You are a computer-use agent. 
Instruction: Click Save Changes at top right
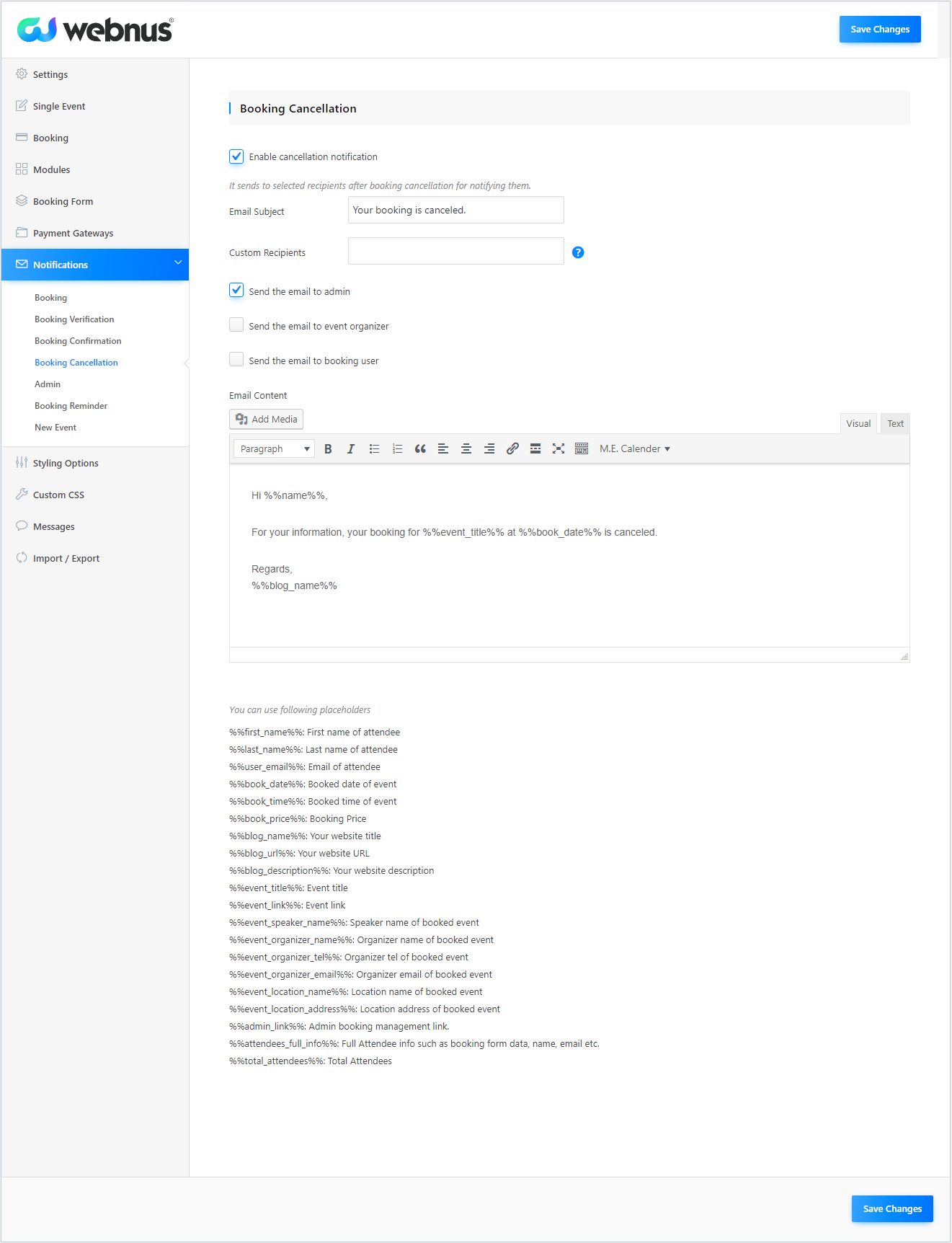tap(880, 30)
